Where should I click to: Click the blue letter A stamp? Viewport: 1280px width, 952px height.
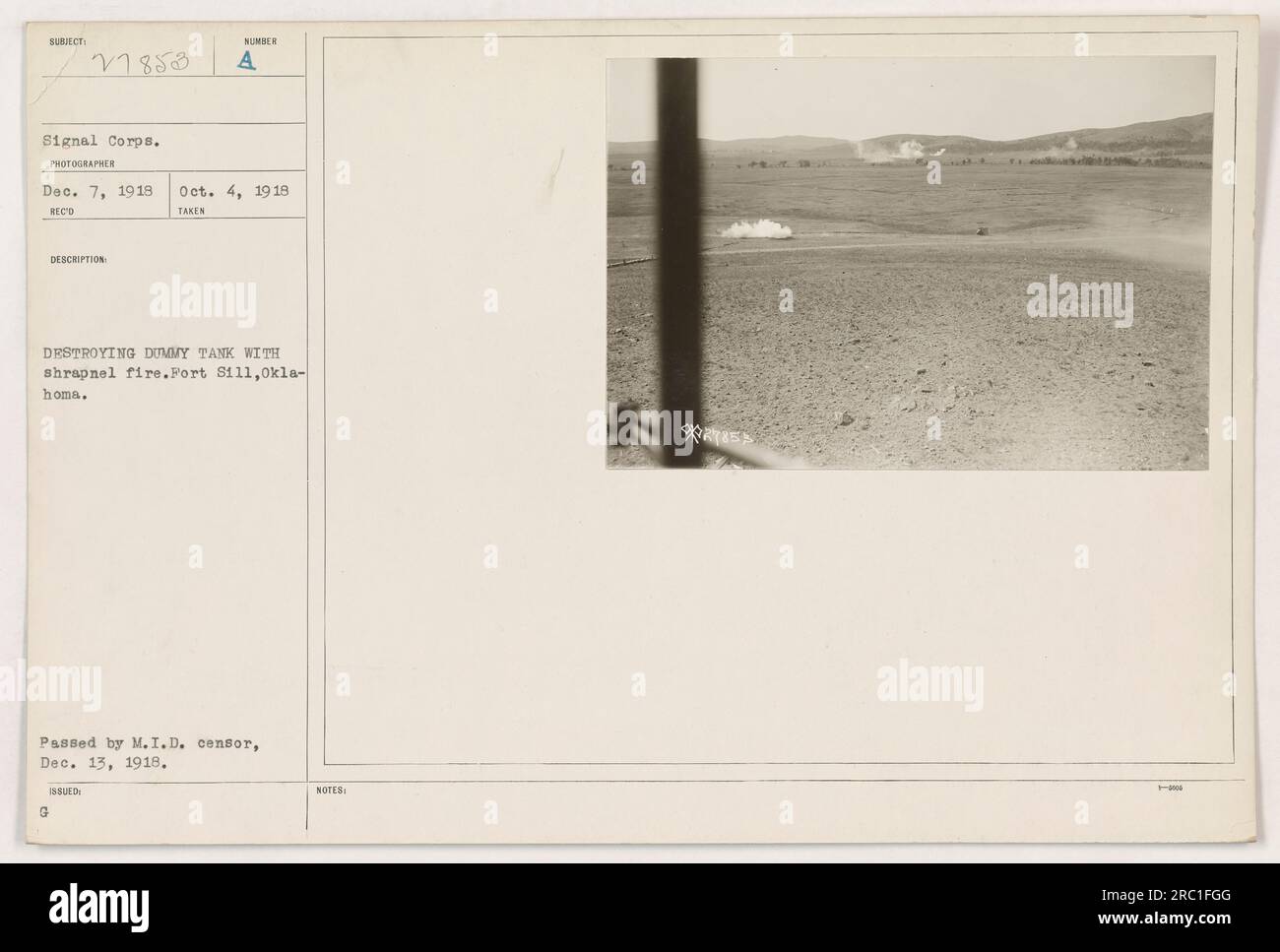pos(247,61)
